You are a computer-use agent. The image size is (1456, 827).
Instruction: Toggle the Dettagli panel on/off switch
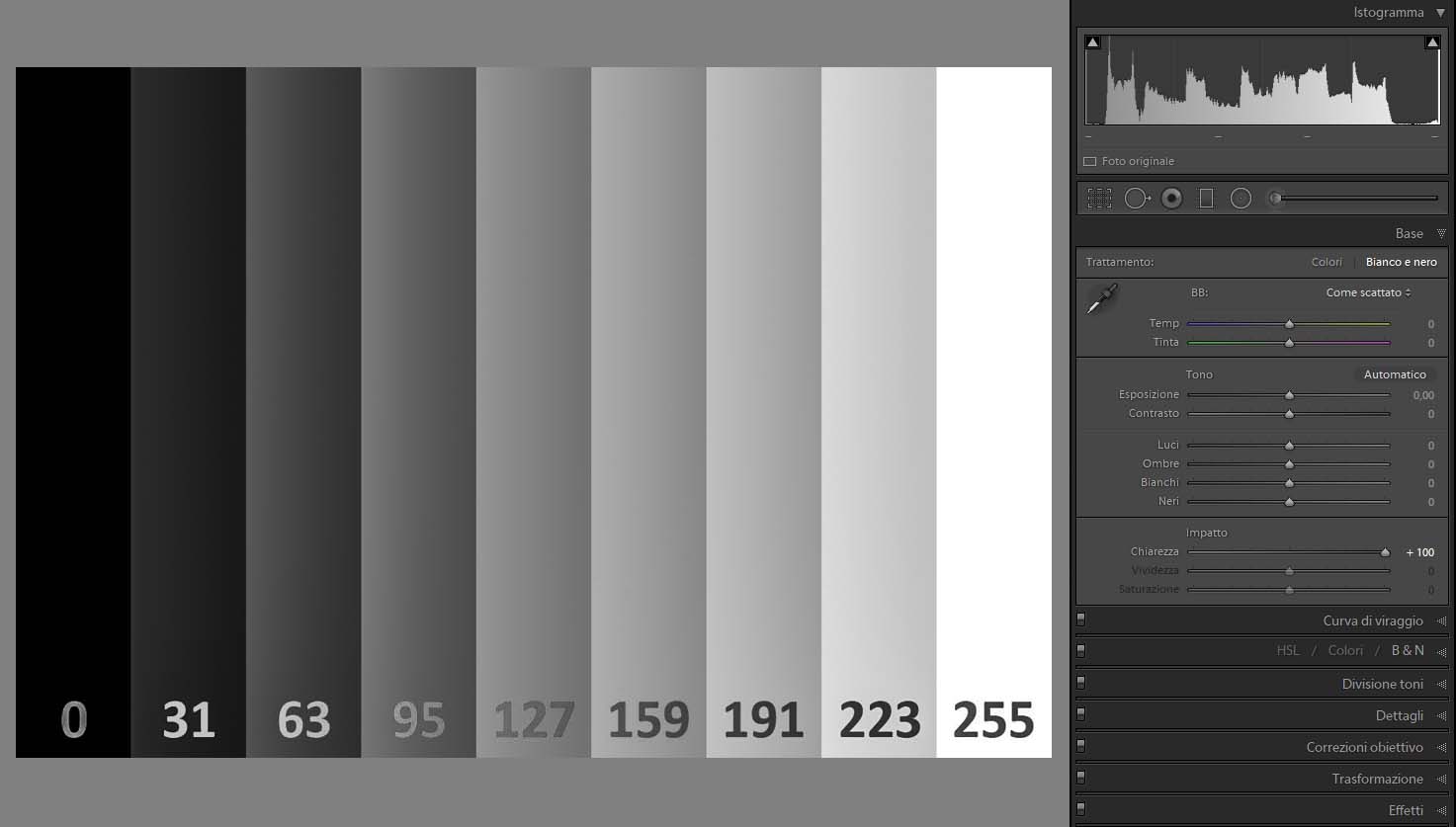coord(1080,714)
